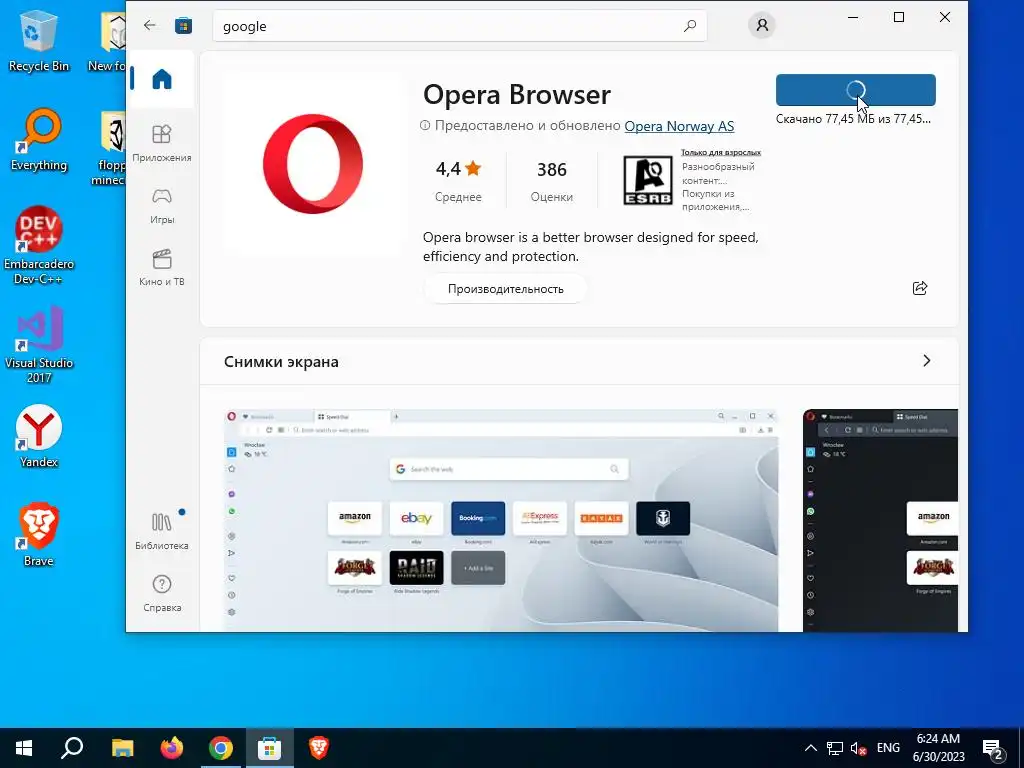Select the New folder desktop icon
This screenshot has height=768, width=1024.
click(x=107, y=40)
